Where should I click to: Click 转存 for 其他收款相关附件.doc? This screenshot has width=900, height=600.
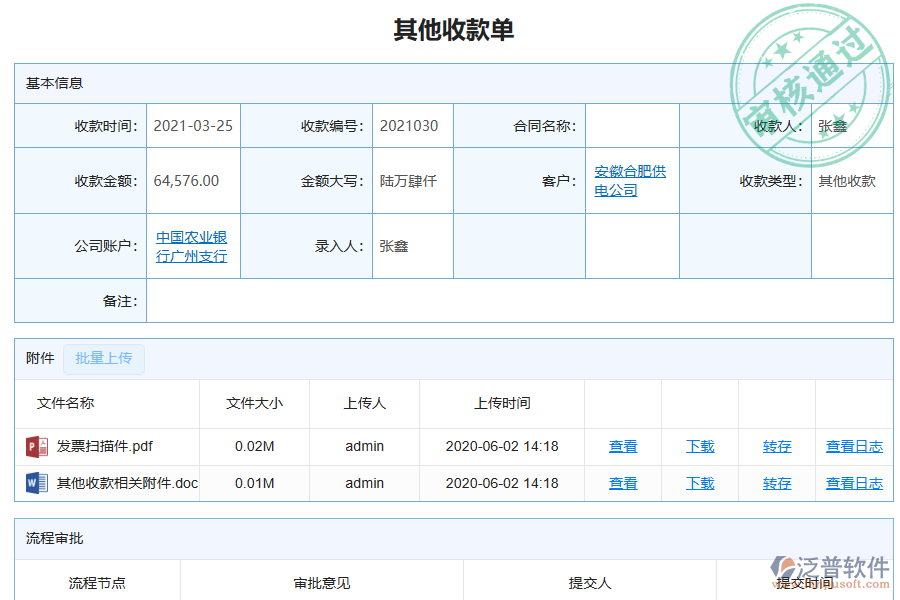tap(777, 483)
